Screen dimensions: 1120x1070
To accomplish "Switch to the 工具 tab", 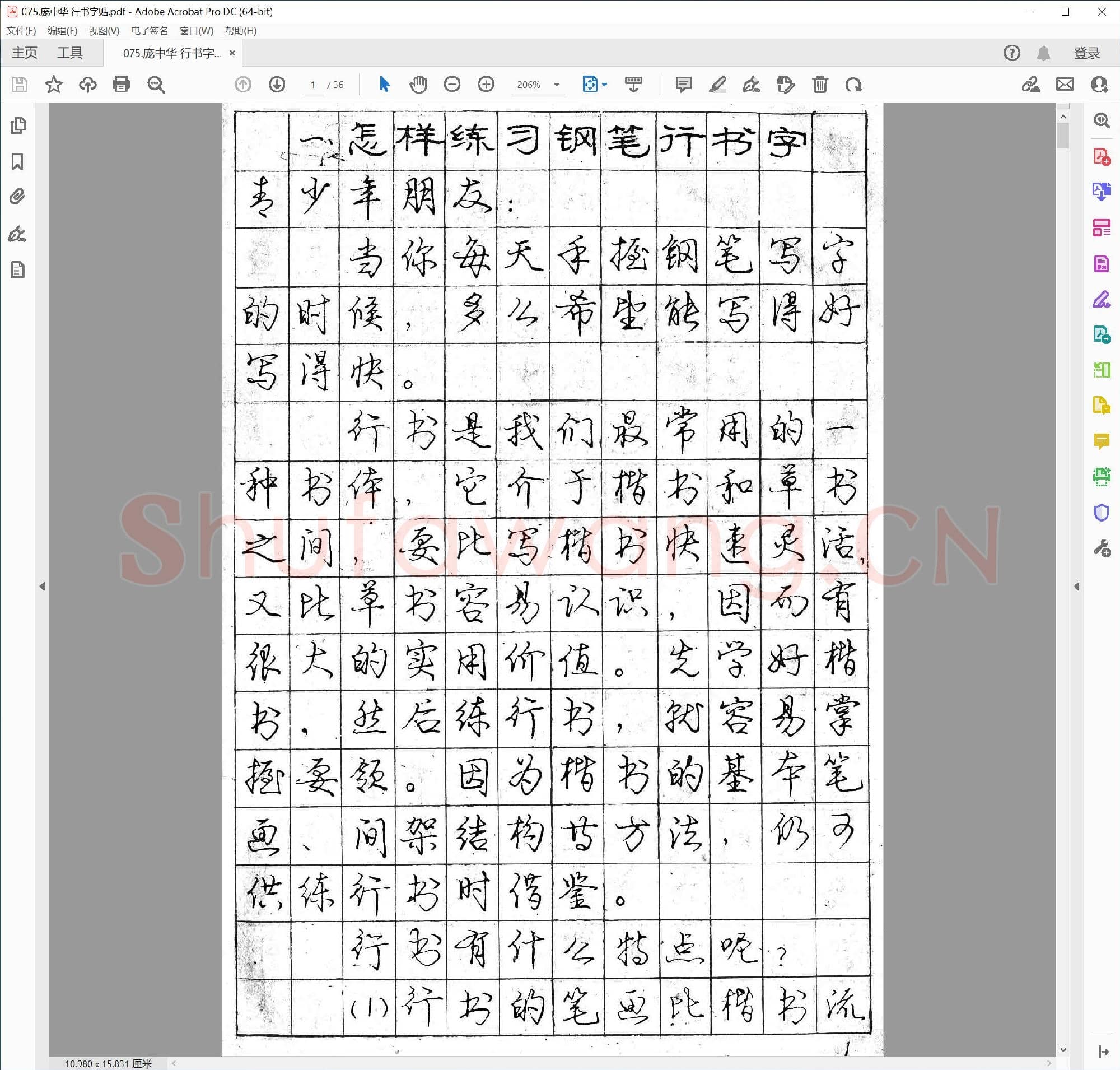I will tap(71, 53).
